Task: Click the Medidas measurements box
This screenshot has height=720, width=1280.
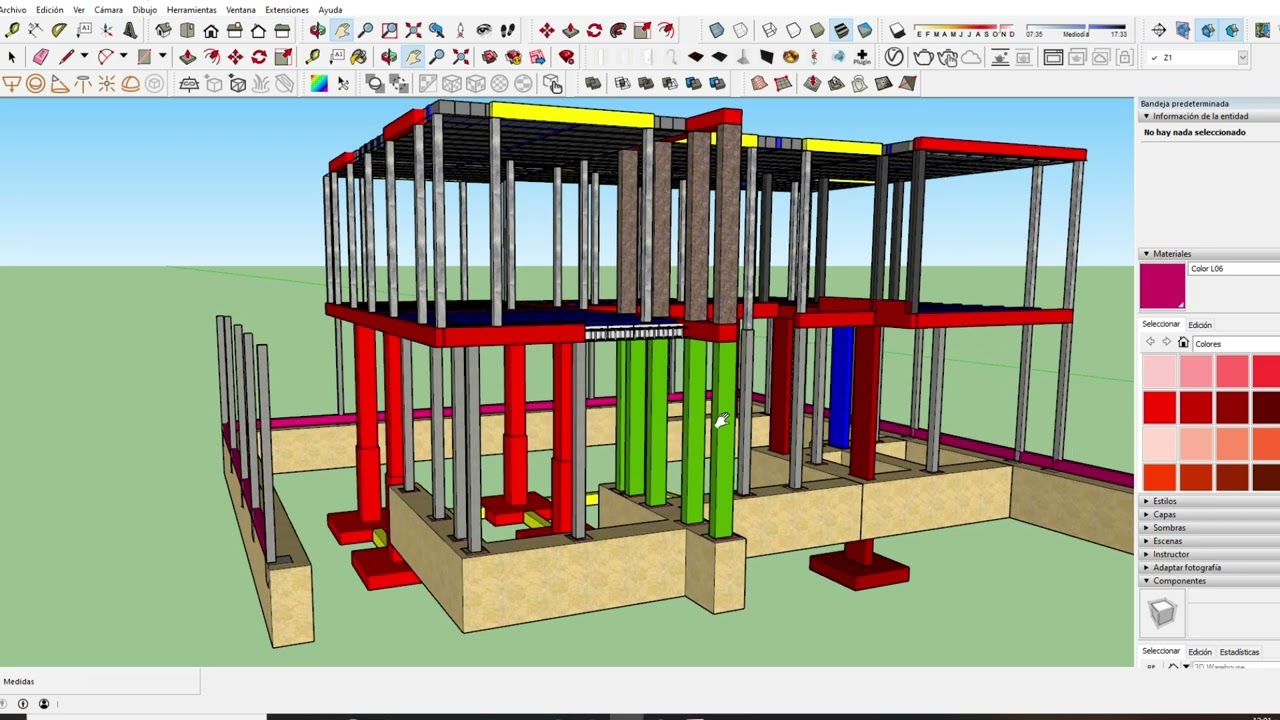Action: click(100, 682)
